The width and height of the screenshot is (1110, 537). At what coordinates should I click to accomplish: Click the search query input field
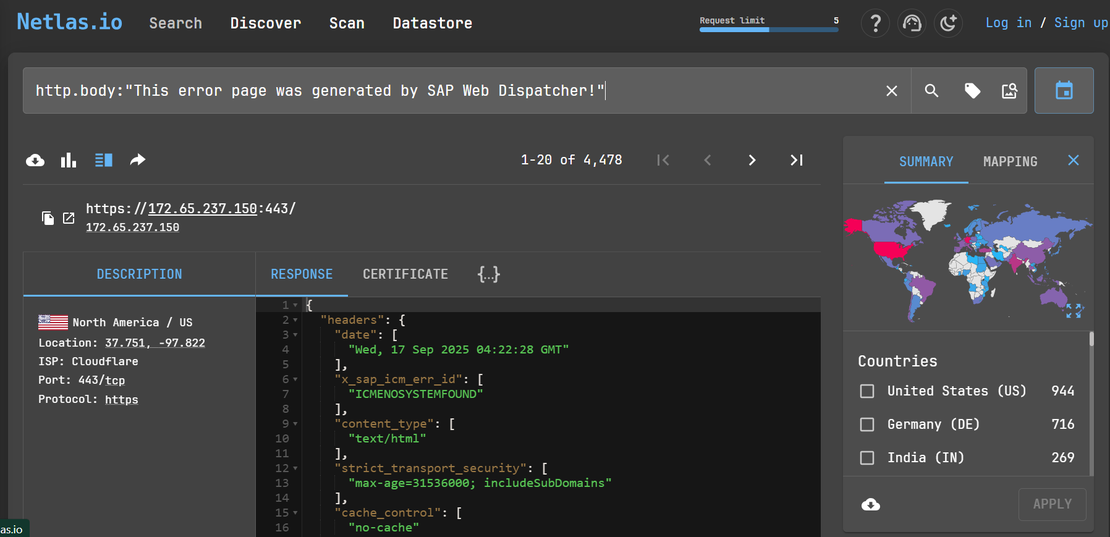tap(450, 91)
